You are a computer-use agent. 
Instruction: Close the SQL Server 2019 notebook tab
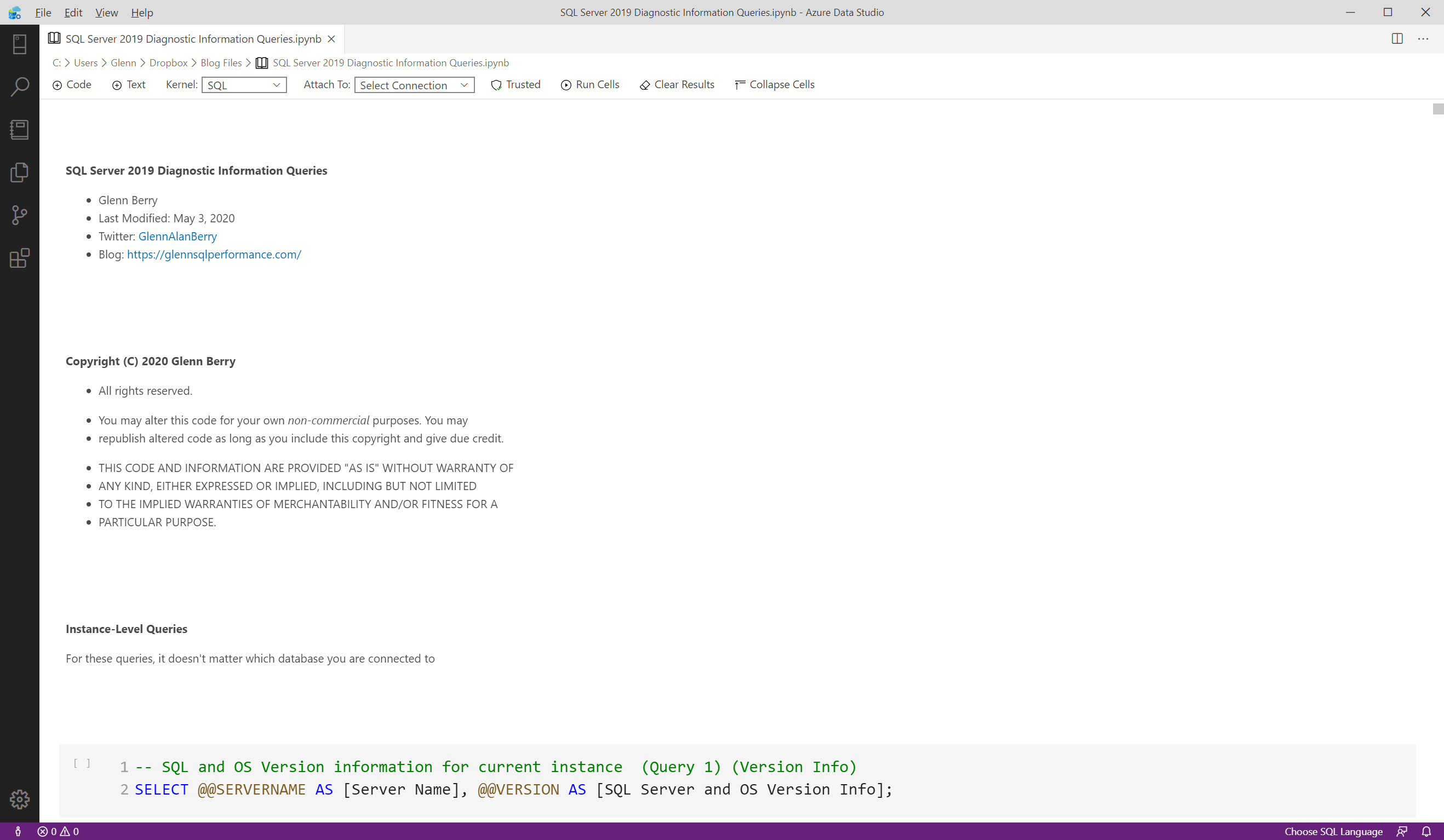tap(331, 39)
